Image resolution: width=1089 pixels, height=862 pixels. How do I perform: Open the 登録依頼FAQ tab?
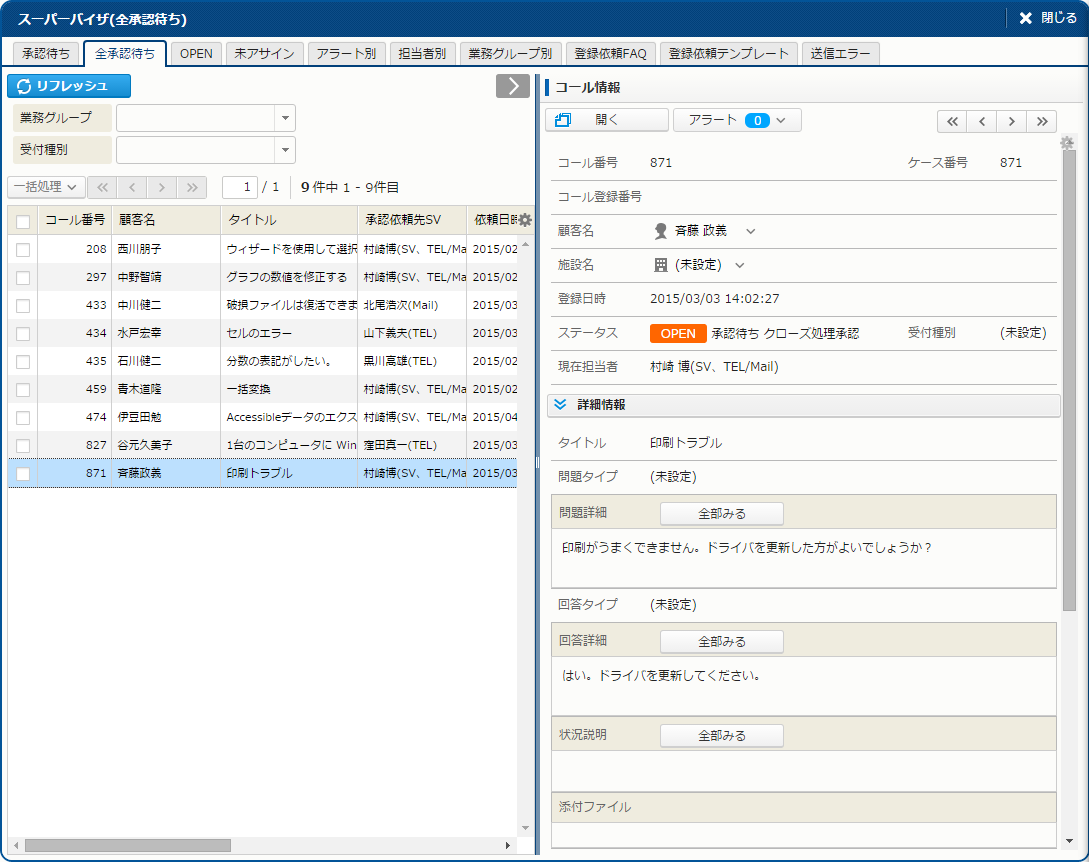(x=610, y=54)
